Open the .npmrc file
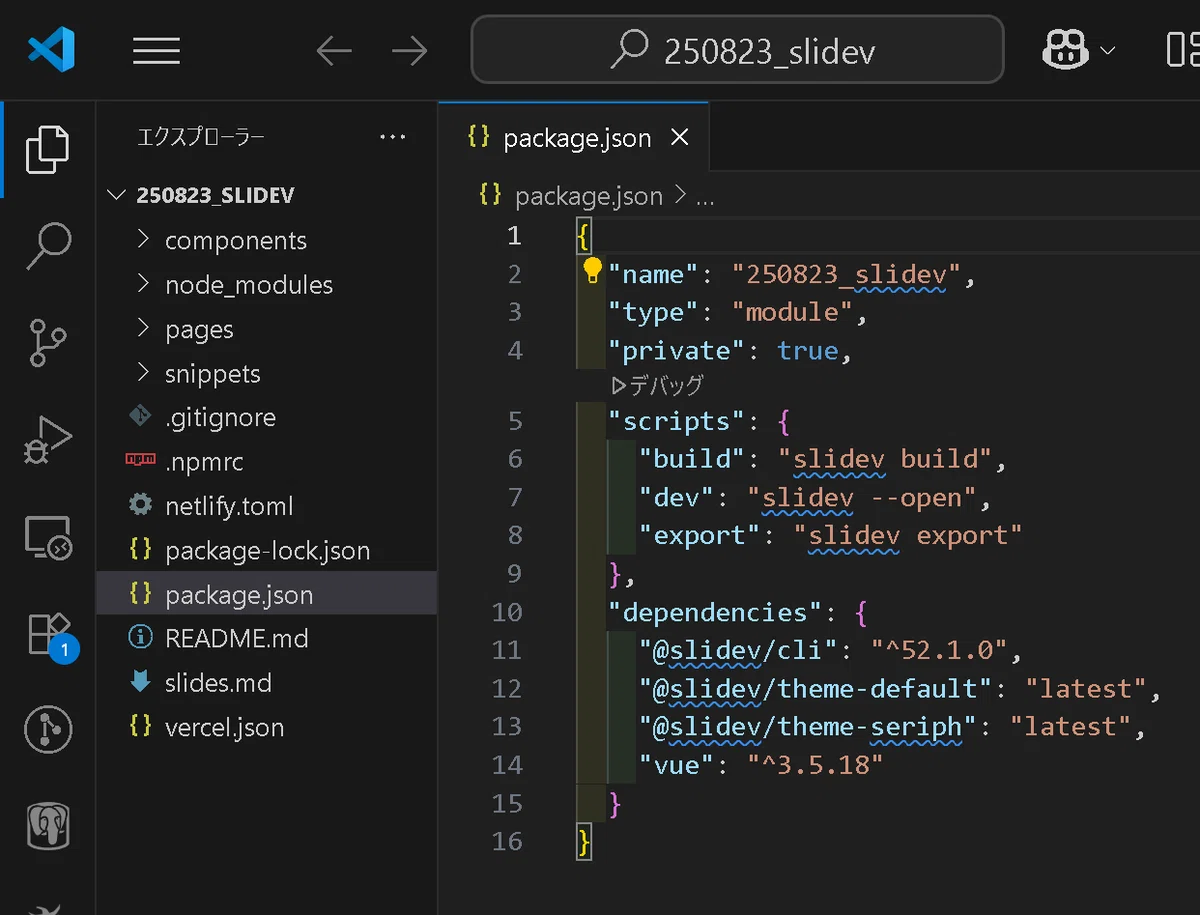 (x=266, y=461)
